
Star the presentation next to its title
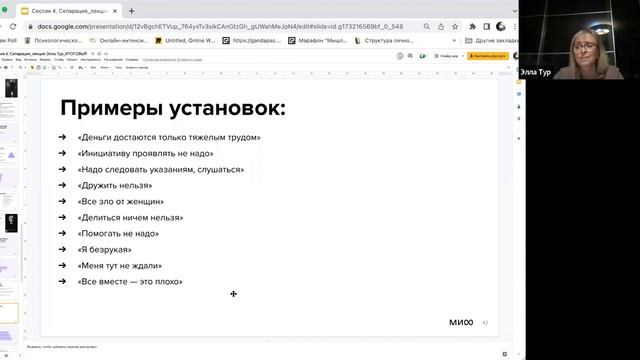click(93, 53)
